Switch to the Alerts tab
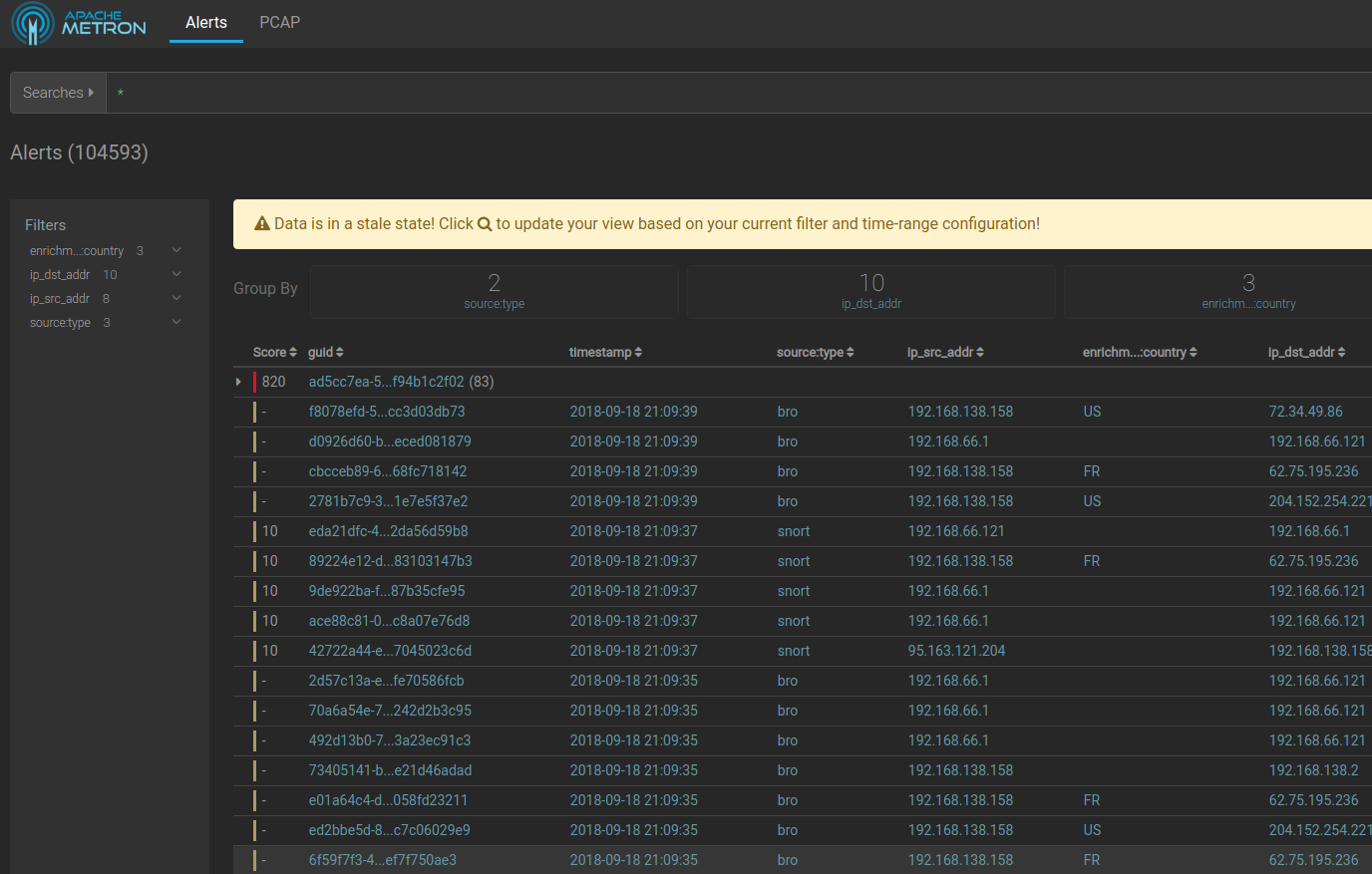This screenshot has height=874, width=1372. pyautogui.click(x=206, y=22)
